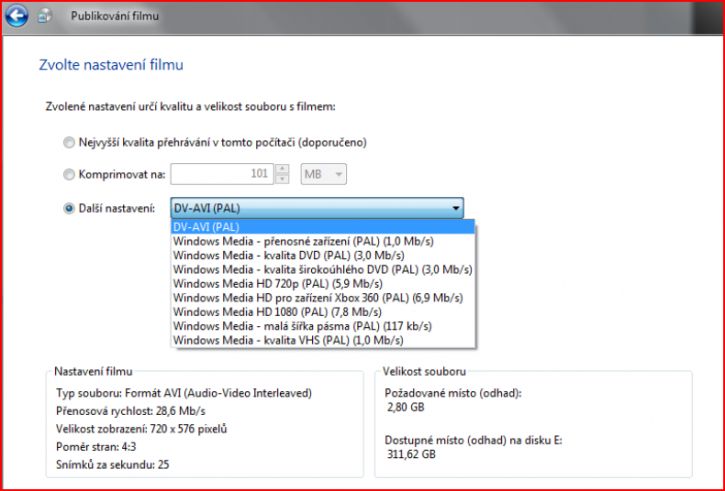Go back with the blue arrow button
This screenshot has height=491, width=725.
tap(16, 16)
